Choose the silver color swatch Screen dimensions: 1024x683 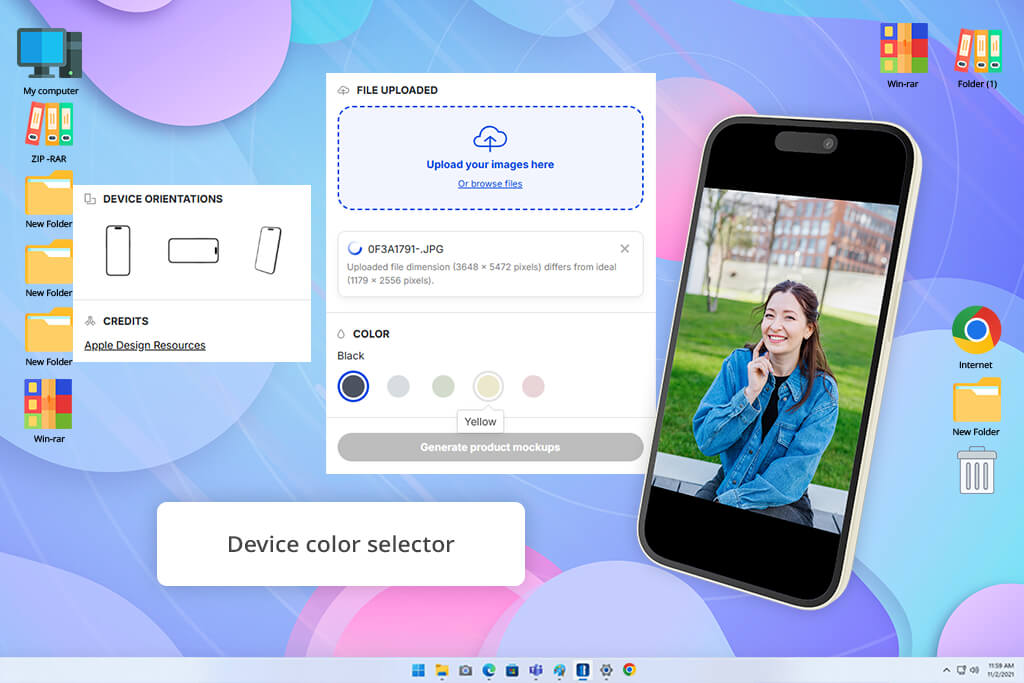pyautogui.click(x=398, y=387)
